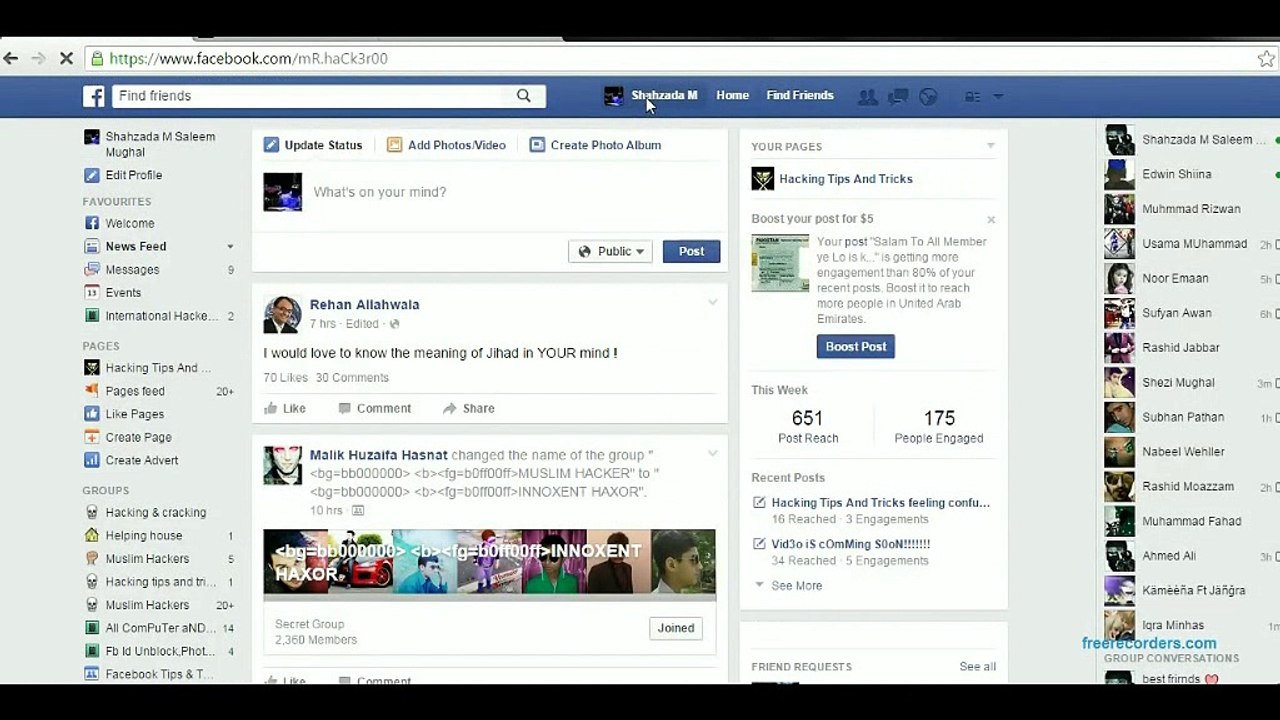Select News Feed in Favourites

click(x=136, y=247)
